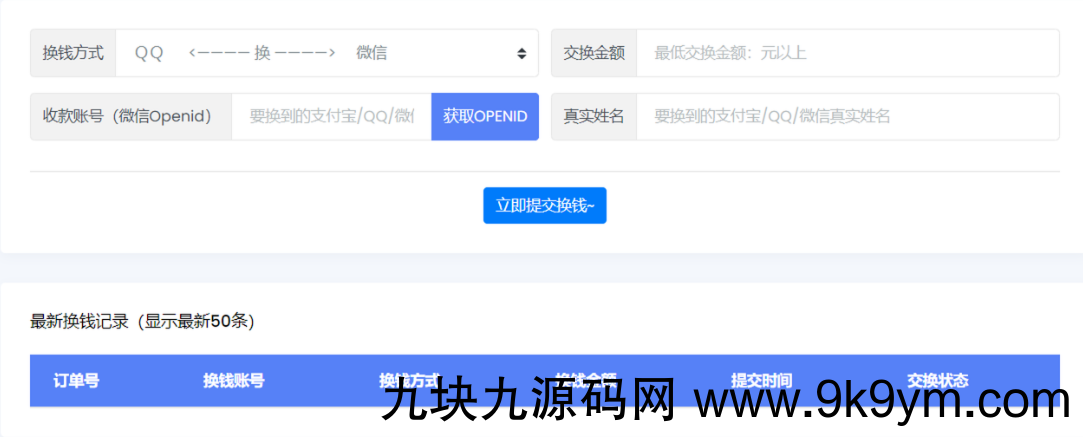Screen dimensions: 1083x437
Task: Submit the form with 立即提交换钱~ button
Action: pyautogui.click(x=544, y=205)
